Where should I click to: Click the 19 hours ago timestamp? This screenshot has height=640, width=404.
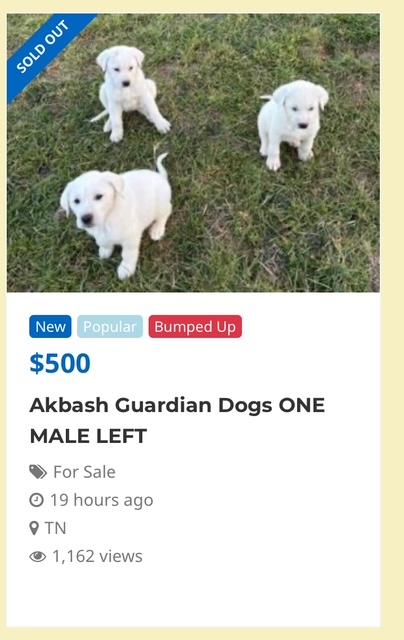pyautogui.click(x=102, y=500)
